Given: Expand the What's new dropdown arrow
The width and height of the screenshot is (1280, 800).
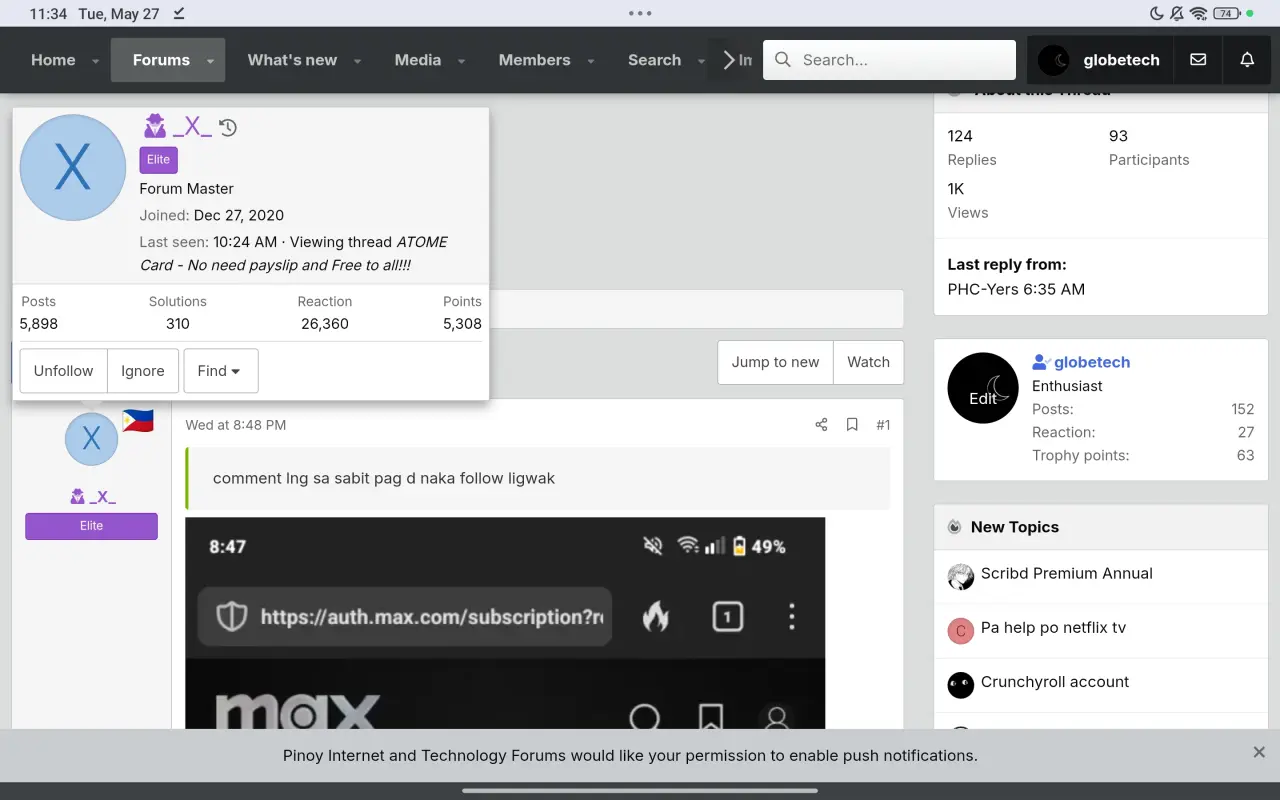Looking at the screenshot, I should point(357,61).
